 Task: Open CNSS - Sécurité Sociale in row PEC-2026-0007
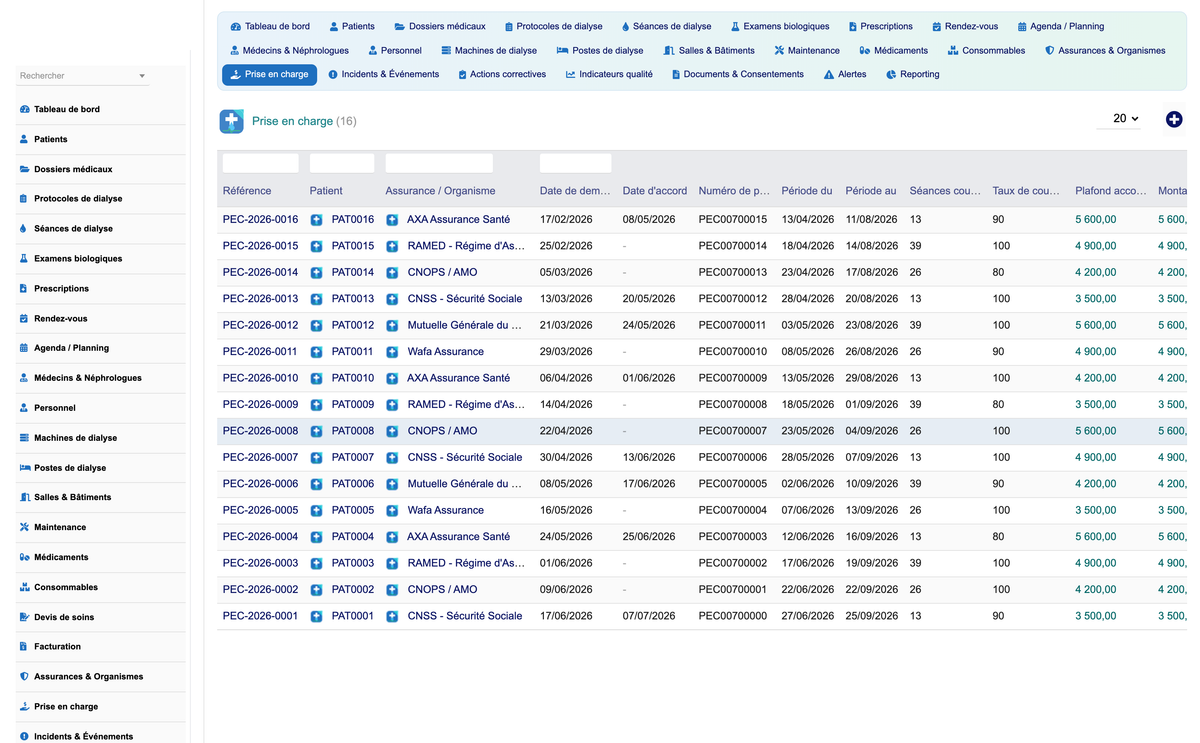coord(465,458)
